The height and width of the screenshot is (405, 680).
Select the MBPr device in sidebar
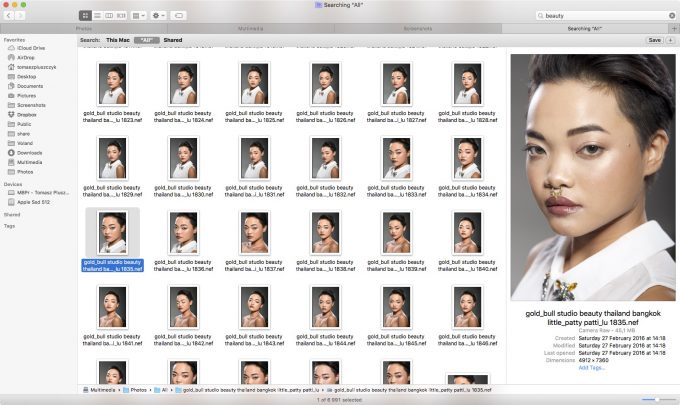click(x=43, y=193)
